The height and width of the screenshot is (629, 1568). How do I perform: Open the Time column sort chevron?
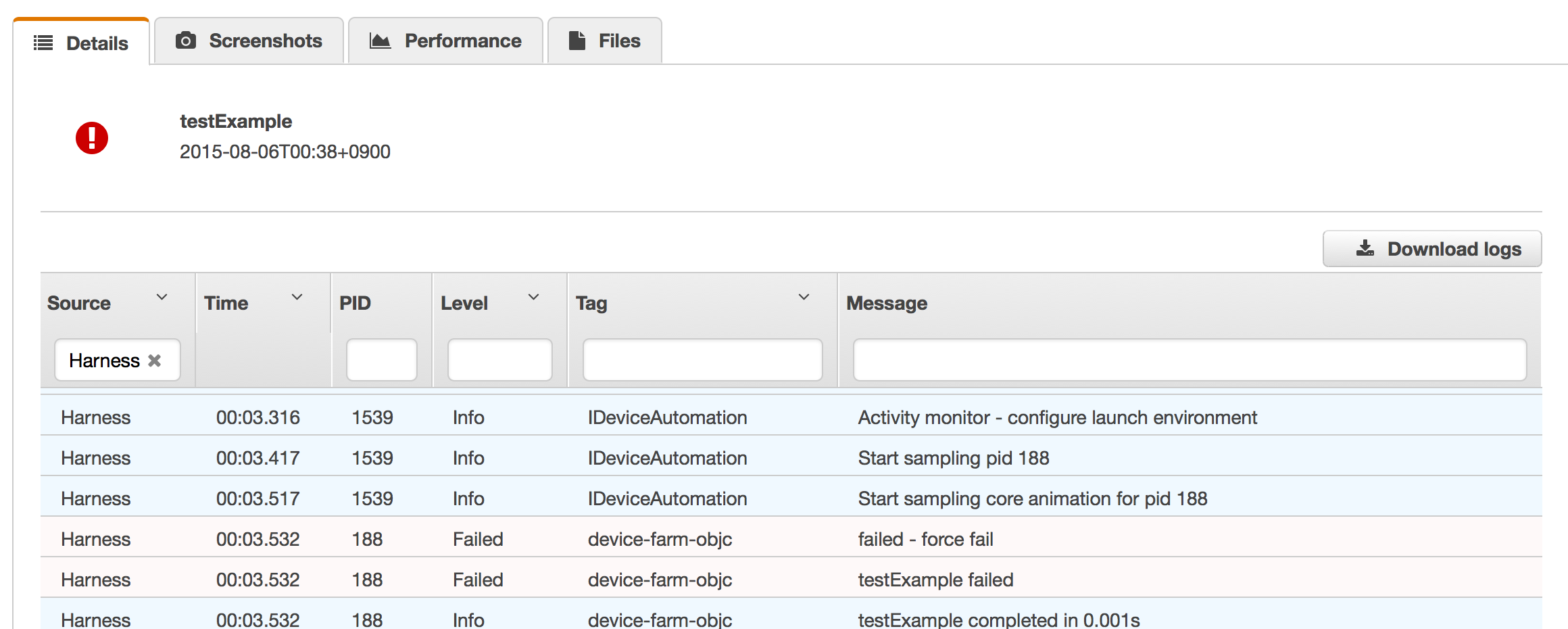click(297, 297)
